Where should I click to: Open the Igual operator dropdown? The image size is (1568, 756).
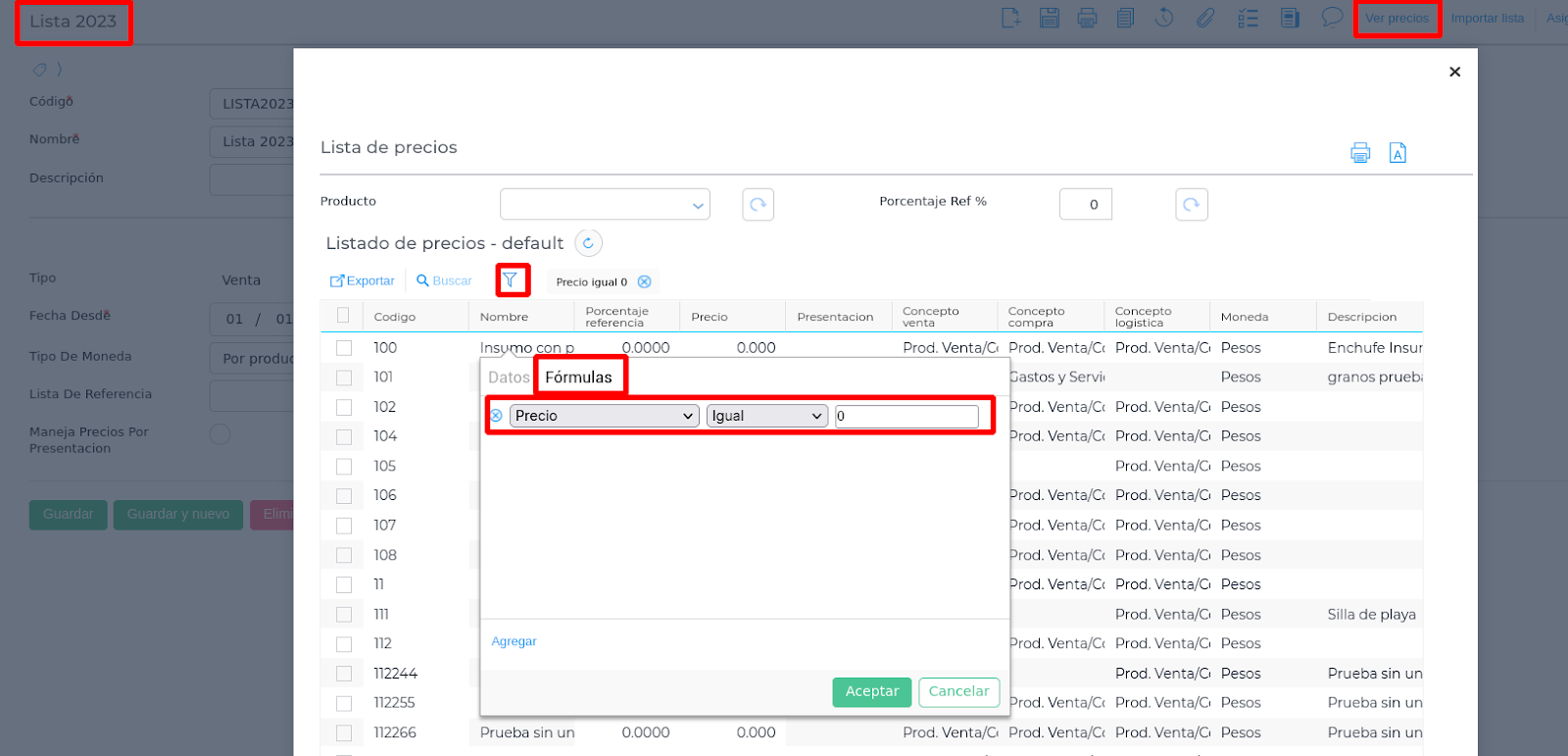[x=766, y=416]
